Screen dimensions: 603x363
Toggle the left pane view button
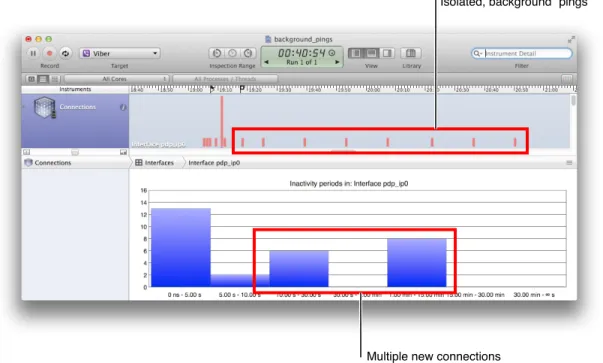(356, 53)
